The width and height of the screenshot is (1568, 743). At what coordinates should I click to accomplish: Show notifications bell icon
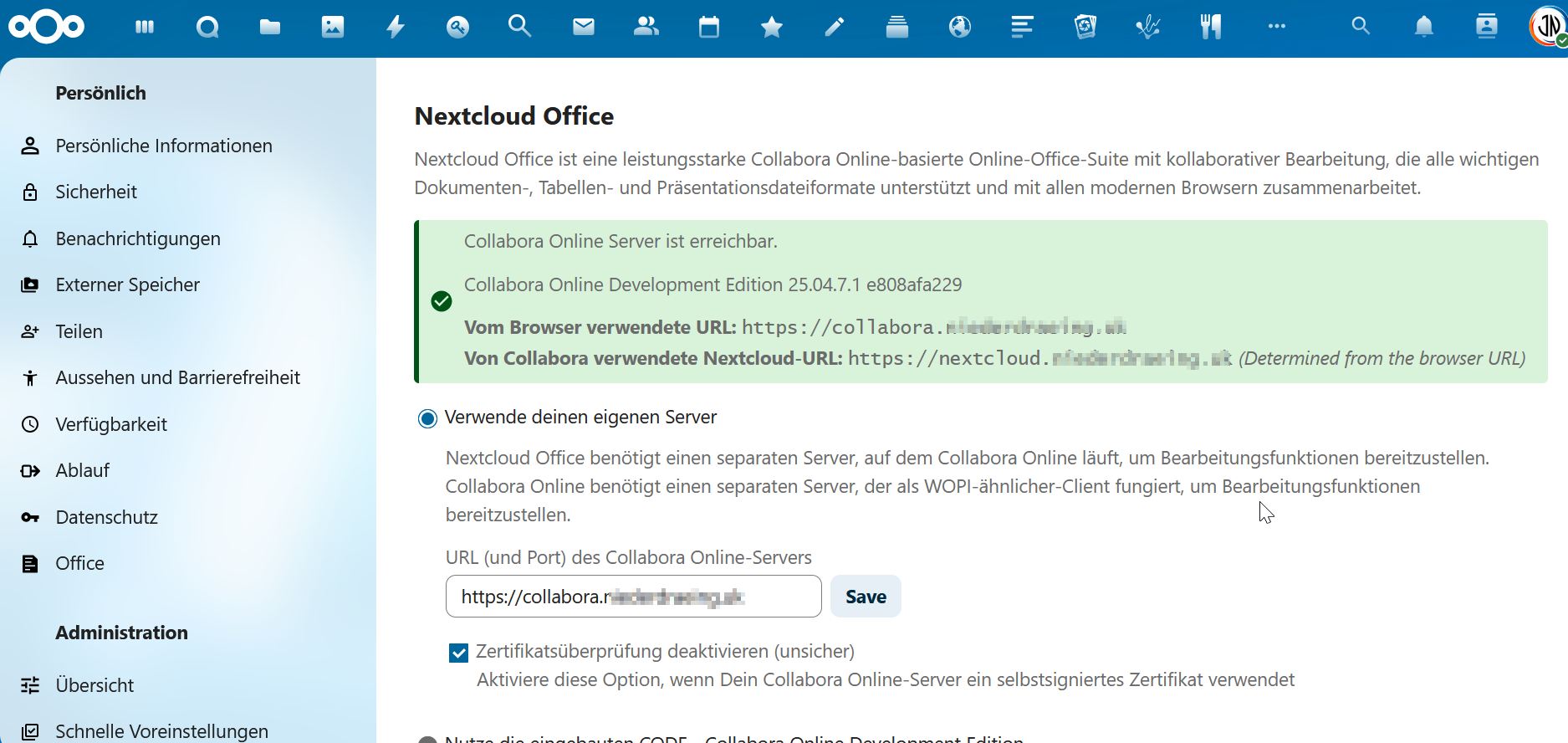(1423, 28)
